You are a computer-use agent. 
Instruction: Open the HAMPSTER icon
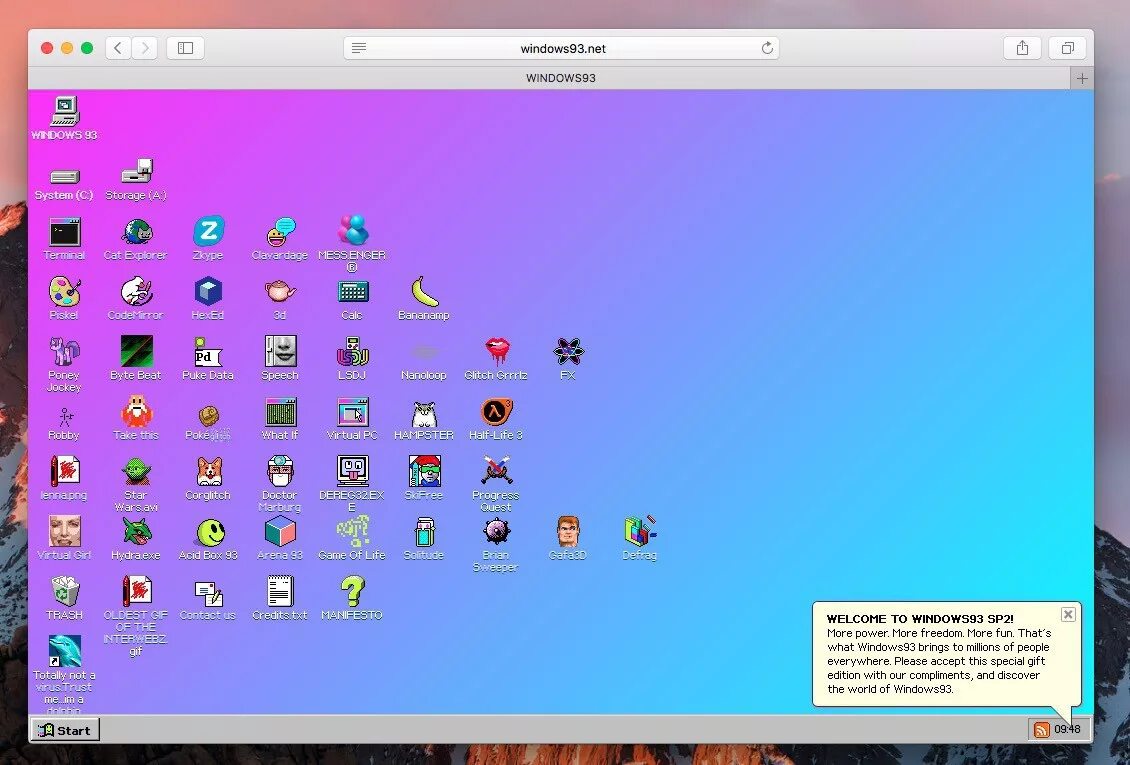[424, 413]
